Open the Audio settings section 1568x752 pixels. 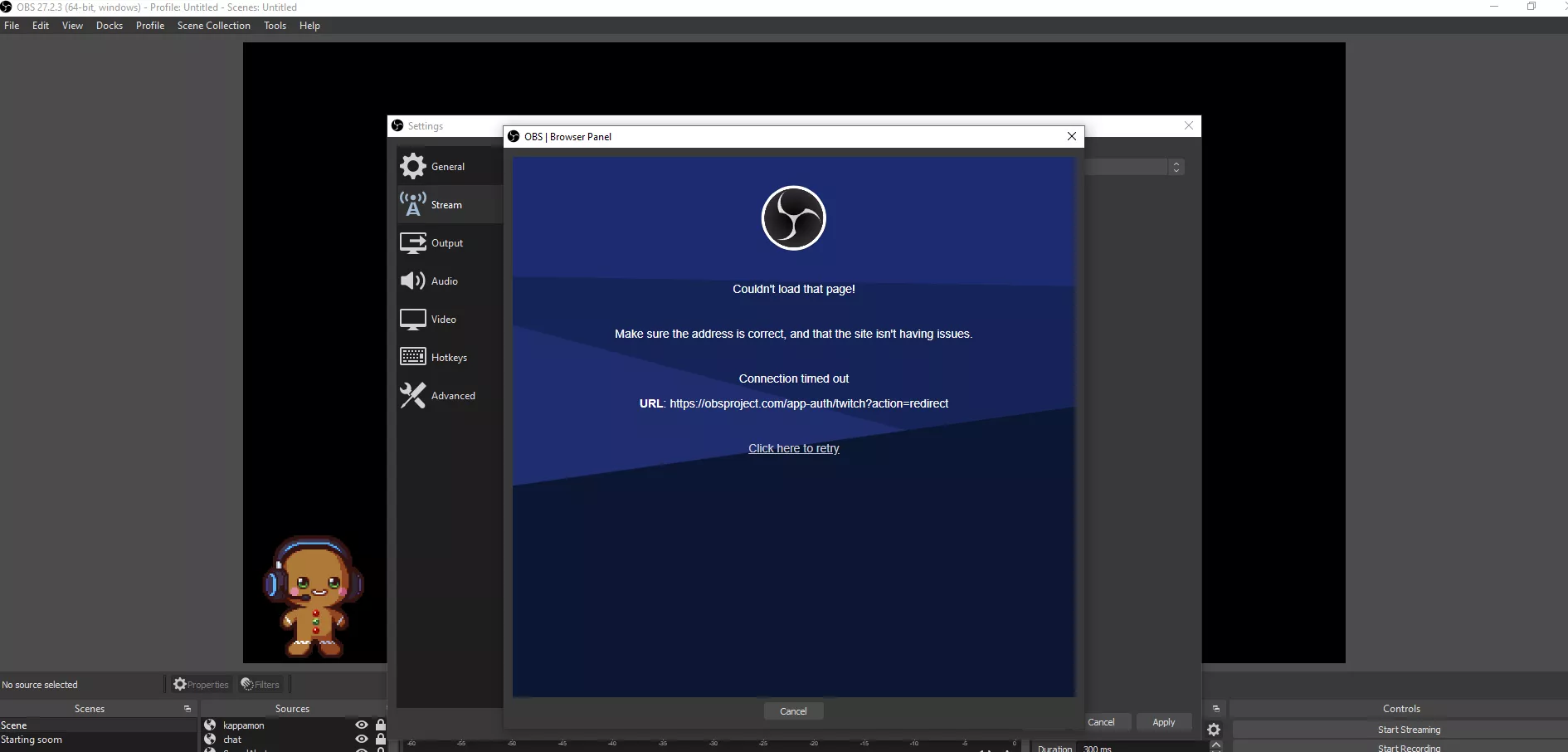click(x=442, y=281)
